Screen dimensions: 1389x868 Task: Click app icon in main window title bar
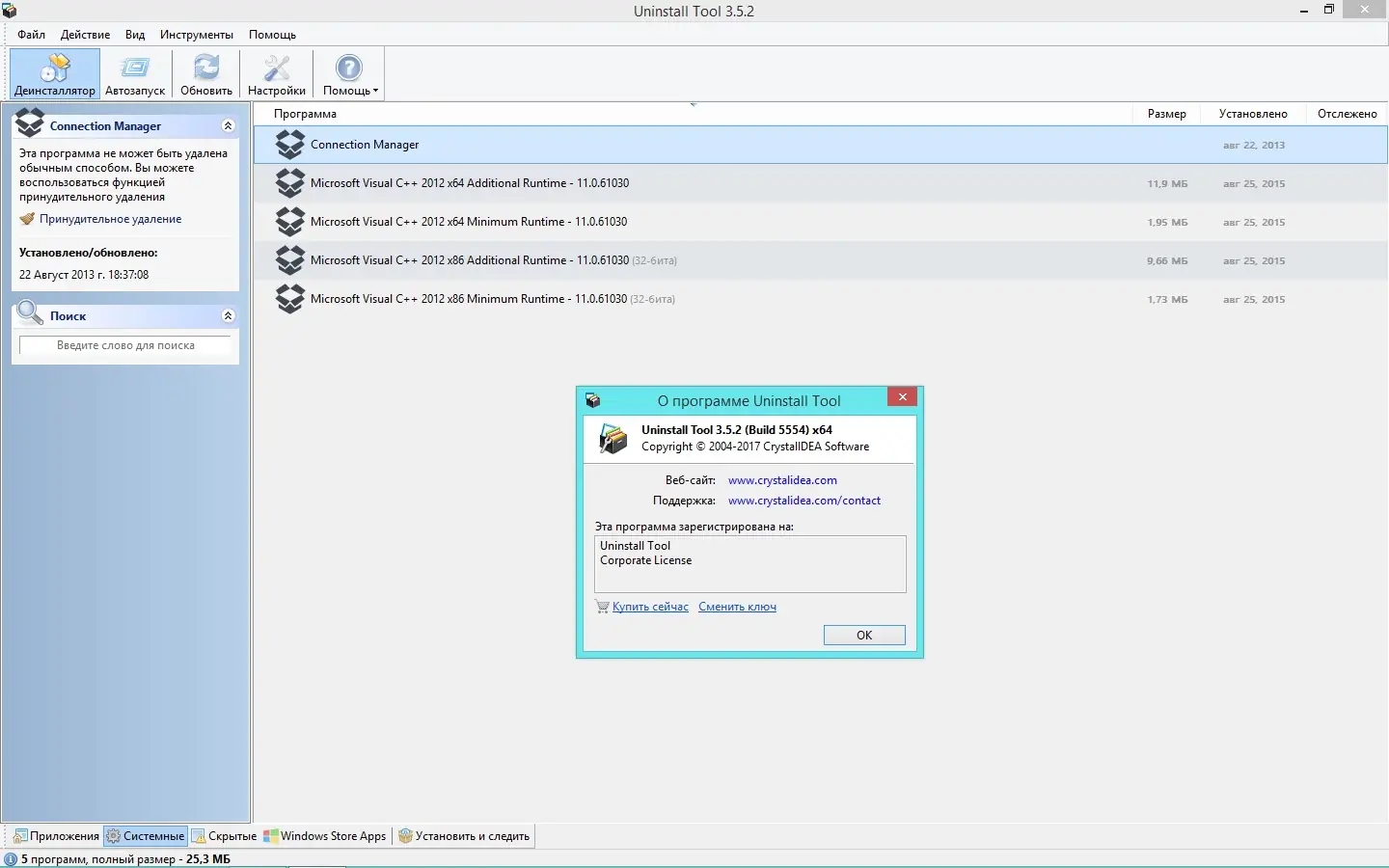click(x=9, y=11)
